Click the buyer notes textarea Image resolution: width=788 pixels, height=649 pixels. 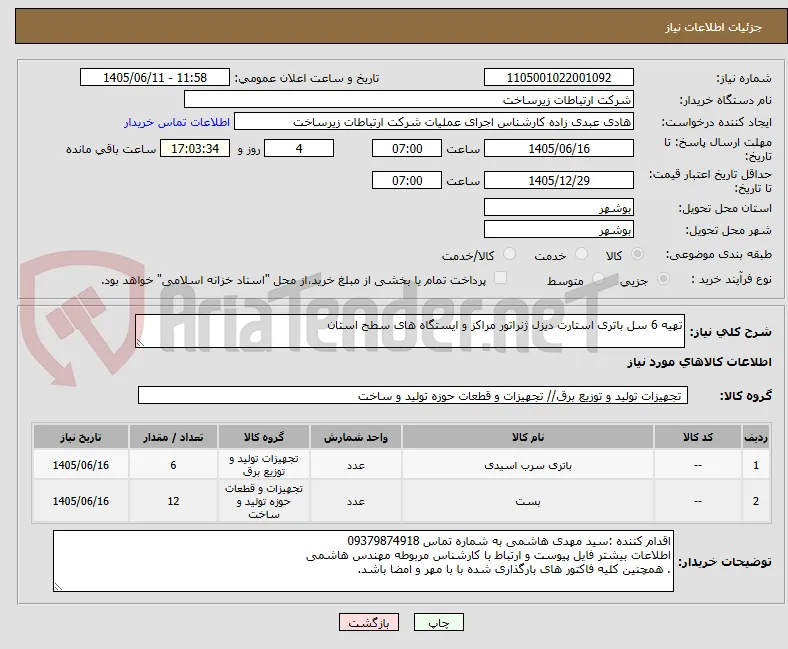click(x=363, y=561)
